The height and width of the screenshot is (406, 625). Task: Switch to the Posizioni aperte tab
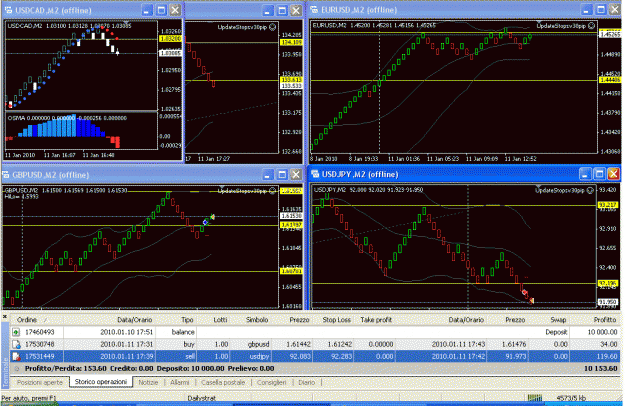(40, 382)
